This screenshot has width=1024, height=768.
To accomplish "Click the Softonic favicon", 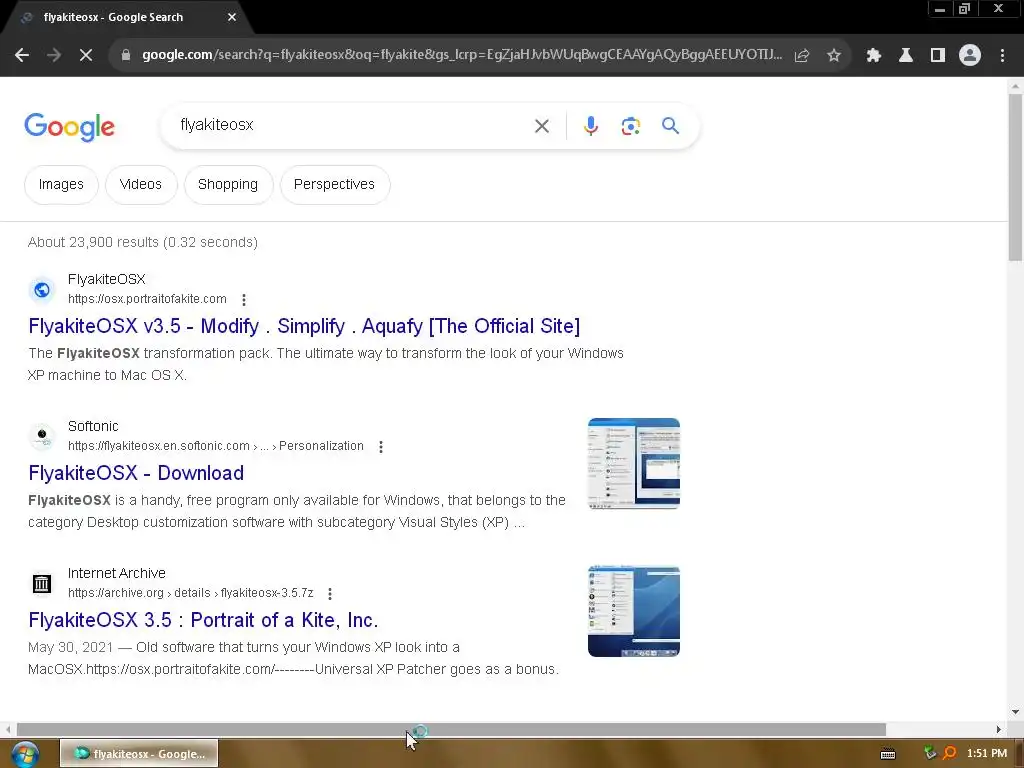I will coord(42,436).
